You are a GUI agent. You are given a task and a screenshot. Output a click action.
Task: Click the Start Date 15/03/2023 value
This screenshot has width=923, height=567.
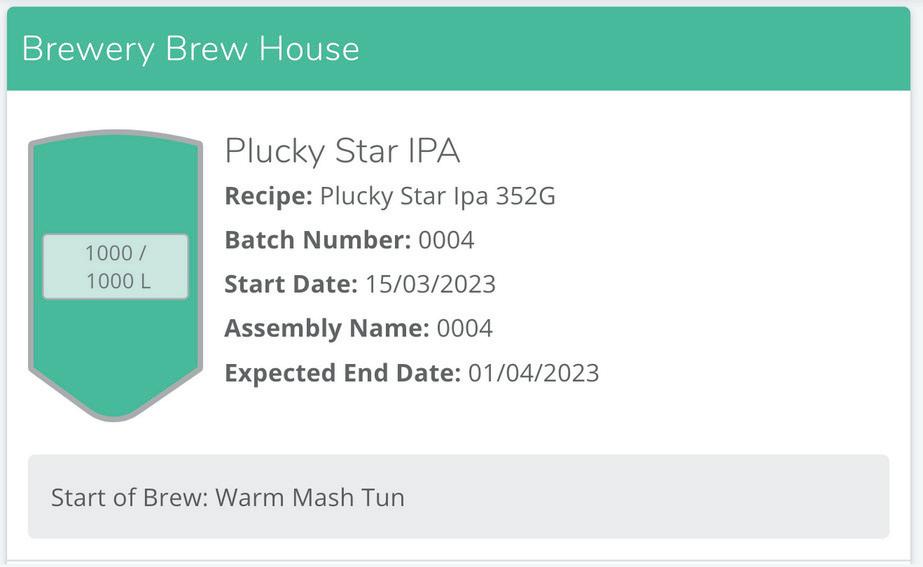pyautogui.click(x=430, y=284)
